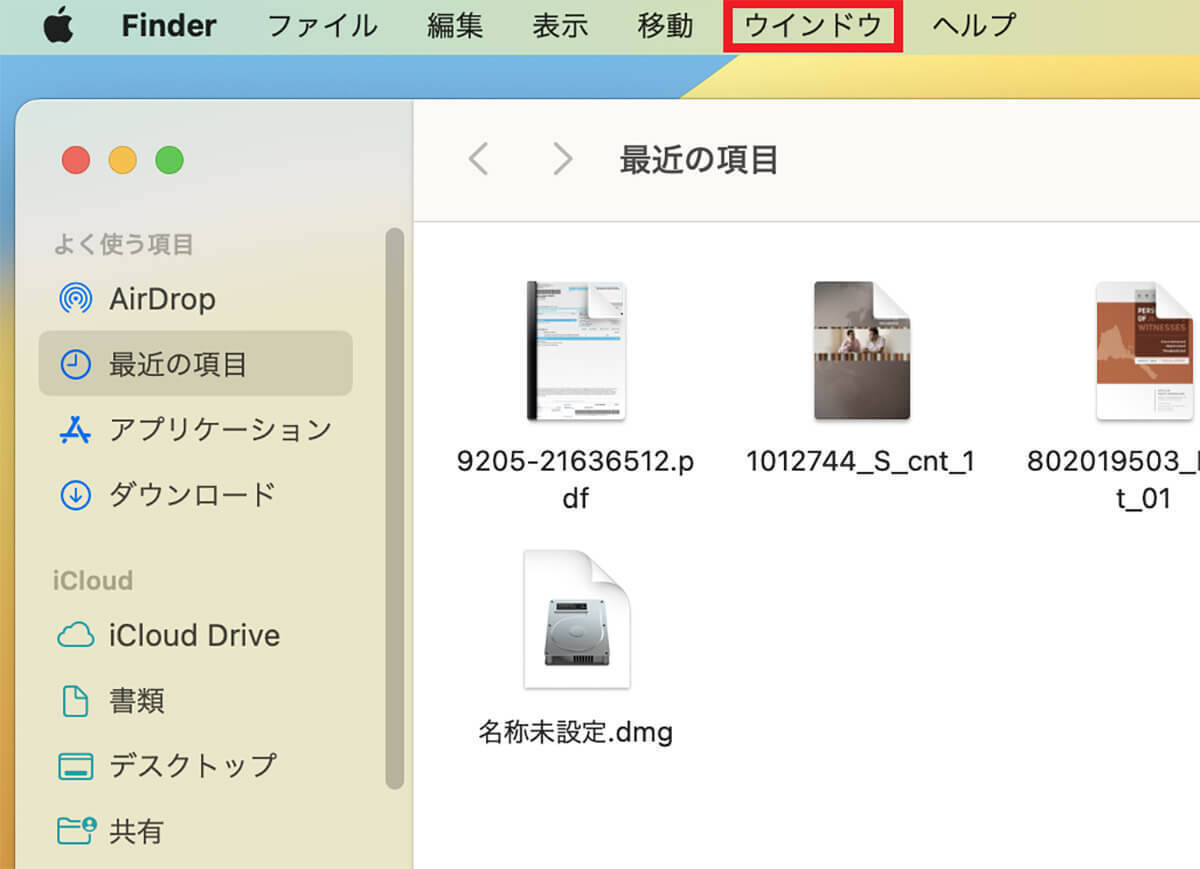
Task: Select the 9205-21636512.pdf file thumbnail
Action: click(x=576, y=351)
